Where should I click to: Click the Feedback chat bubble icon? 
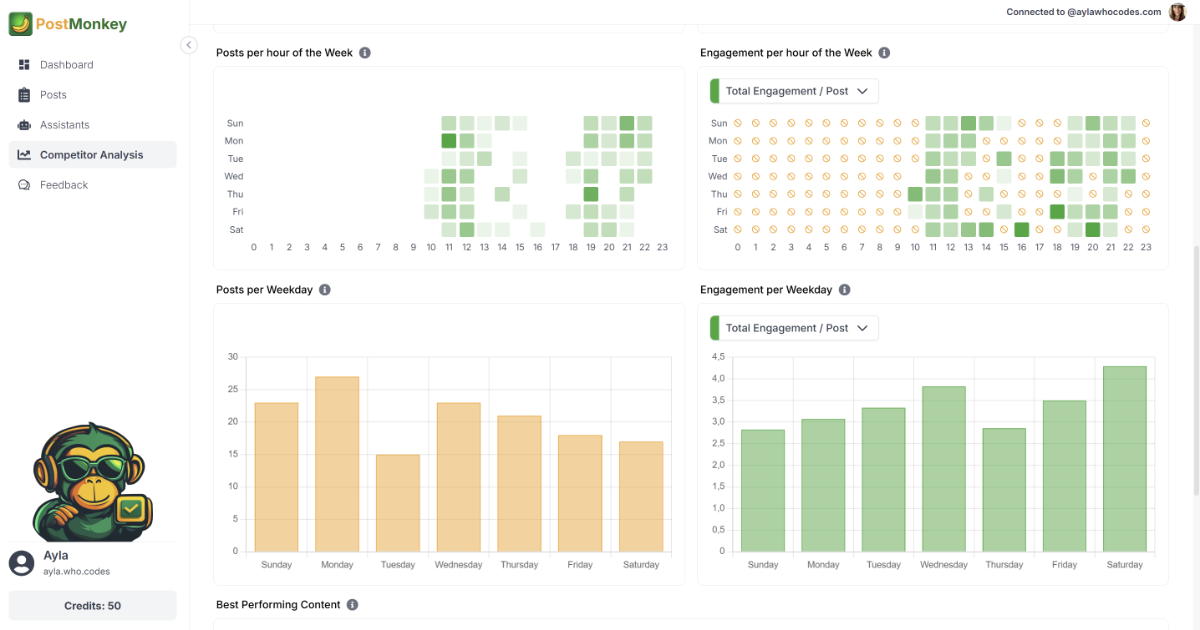pyautogui.click(x=24, y=185)
